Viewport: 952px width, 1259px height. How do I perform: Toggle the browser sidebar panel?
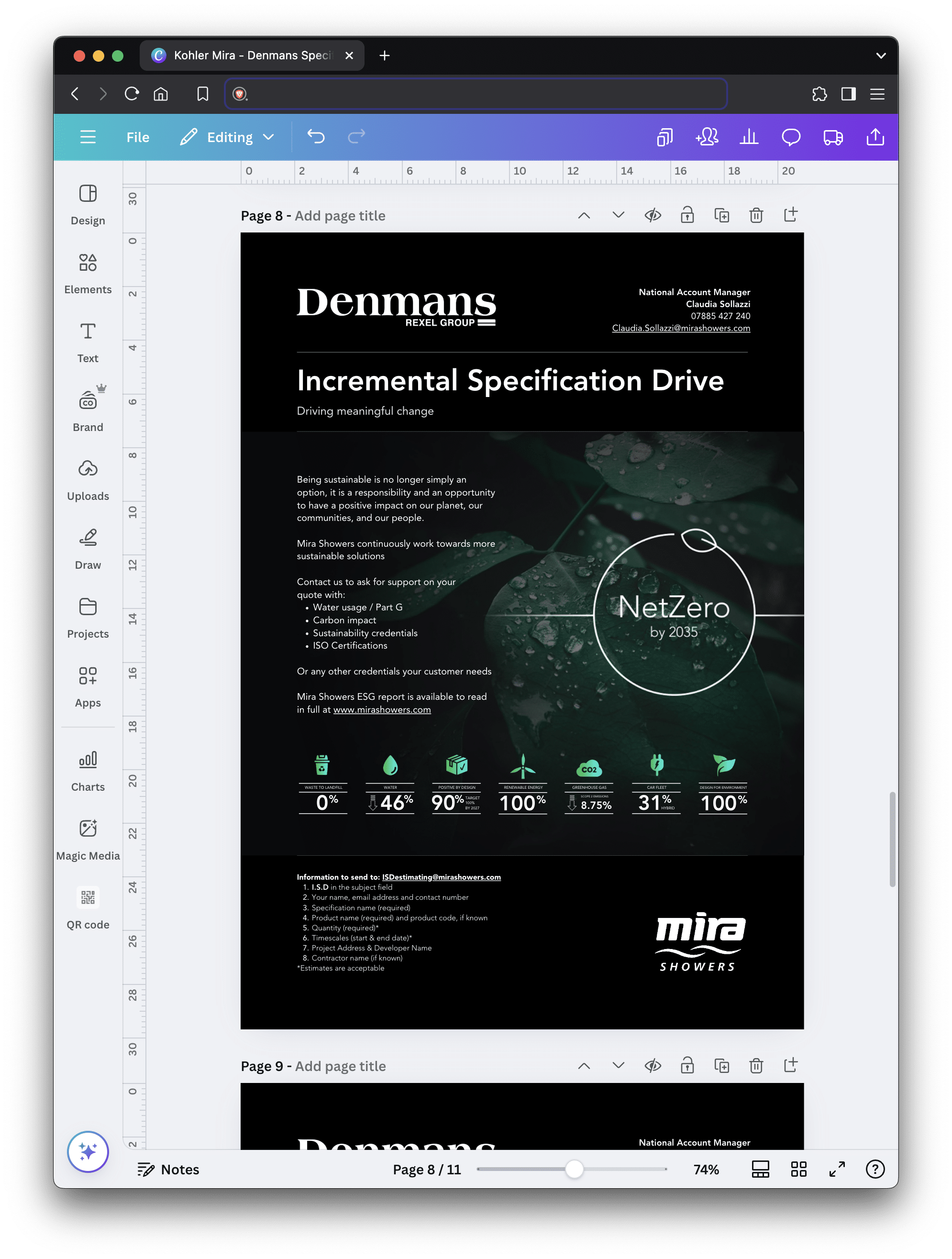coord(848,94)
